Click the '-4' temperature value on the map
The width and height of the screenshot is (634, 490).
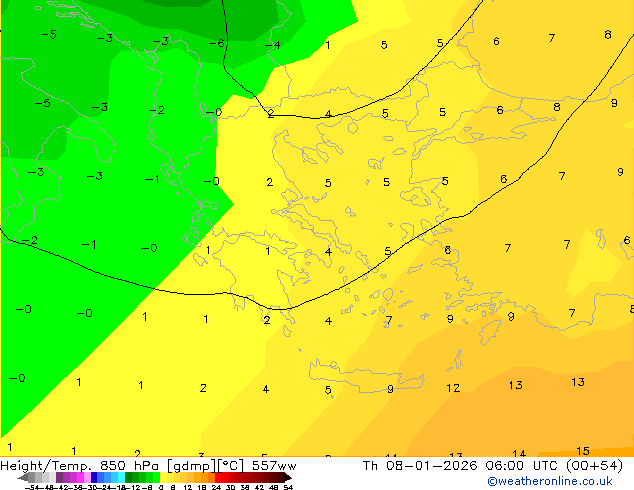pos(272,44)
